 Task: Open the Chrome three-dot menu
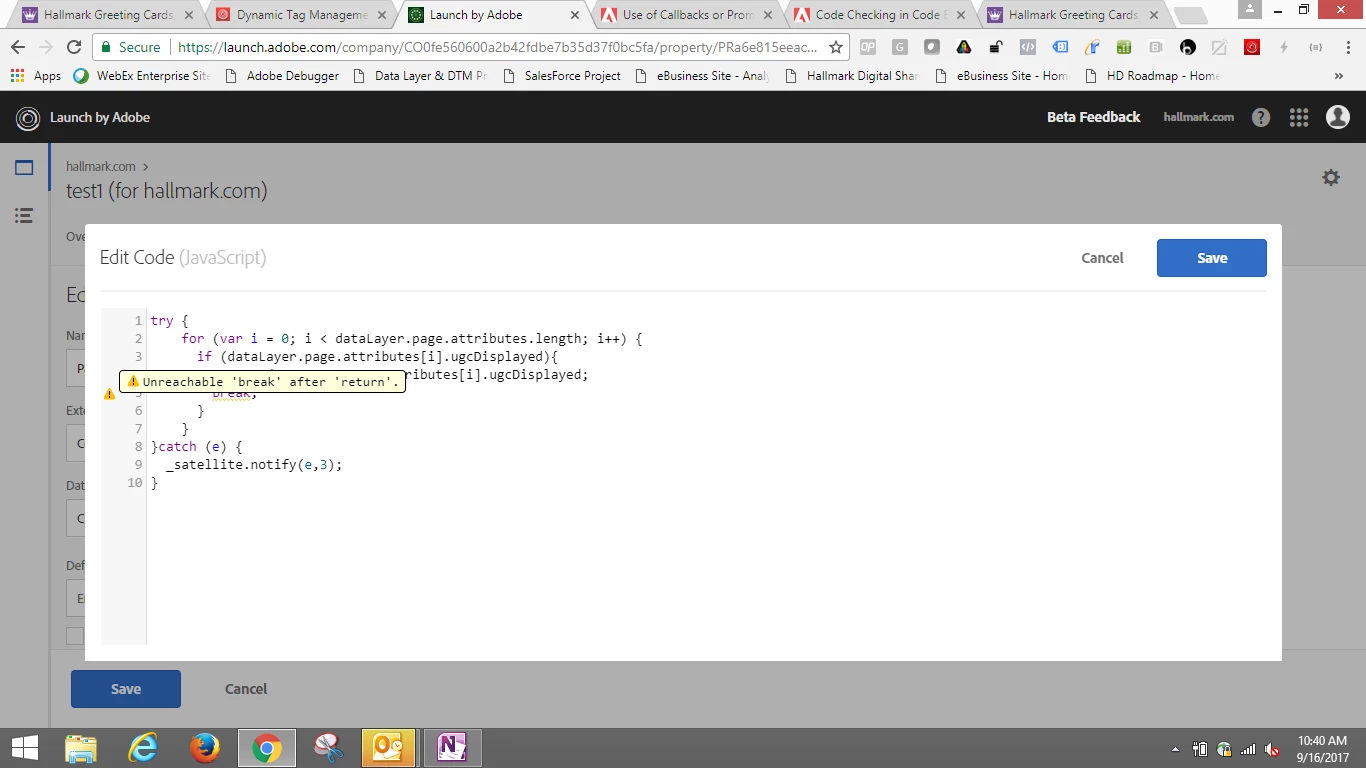tap(1346, 47)
